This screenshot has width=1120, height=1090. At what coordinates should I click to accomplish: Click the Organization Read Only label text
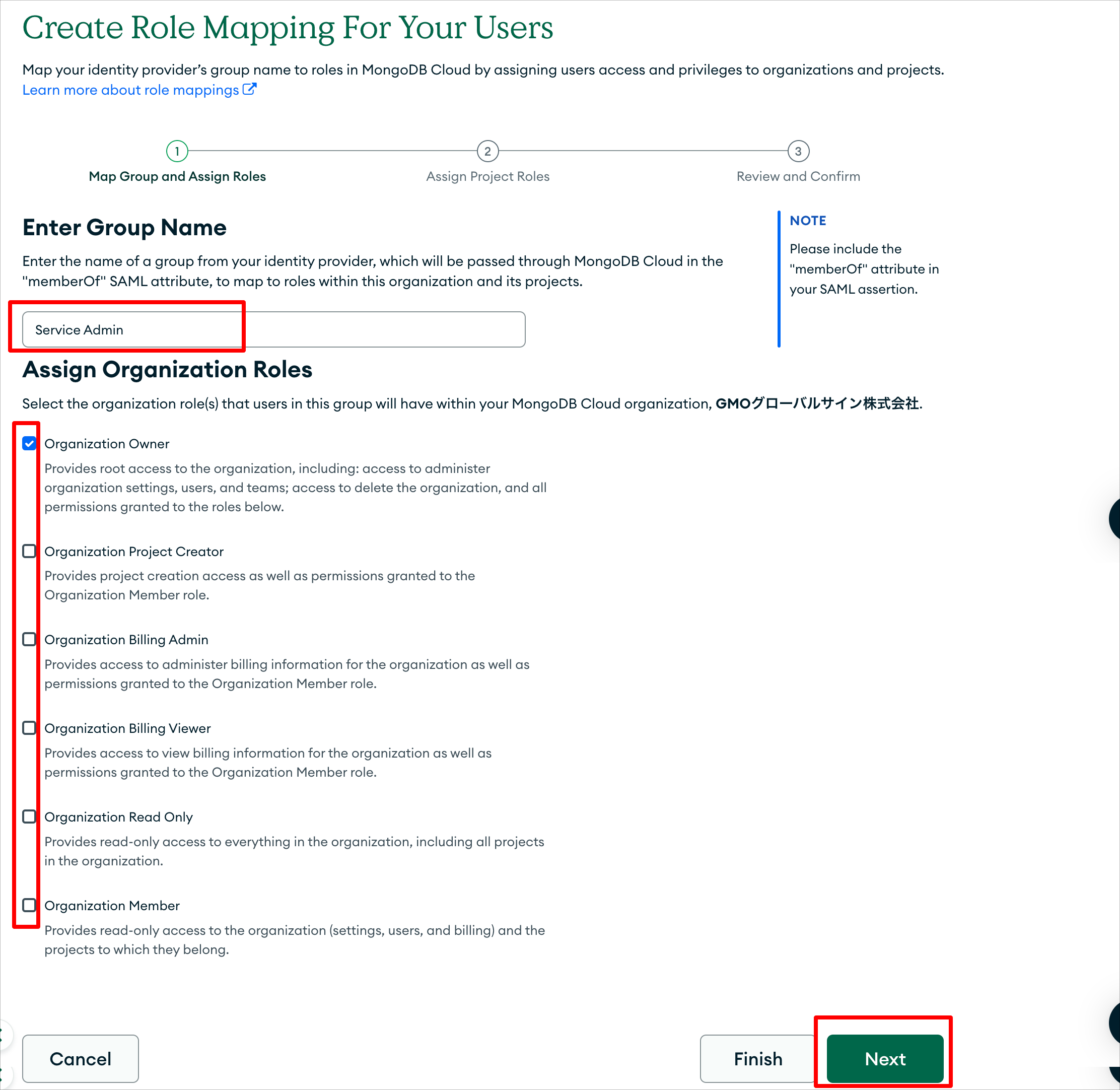(118, 817)
